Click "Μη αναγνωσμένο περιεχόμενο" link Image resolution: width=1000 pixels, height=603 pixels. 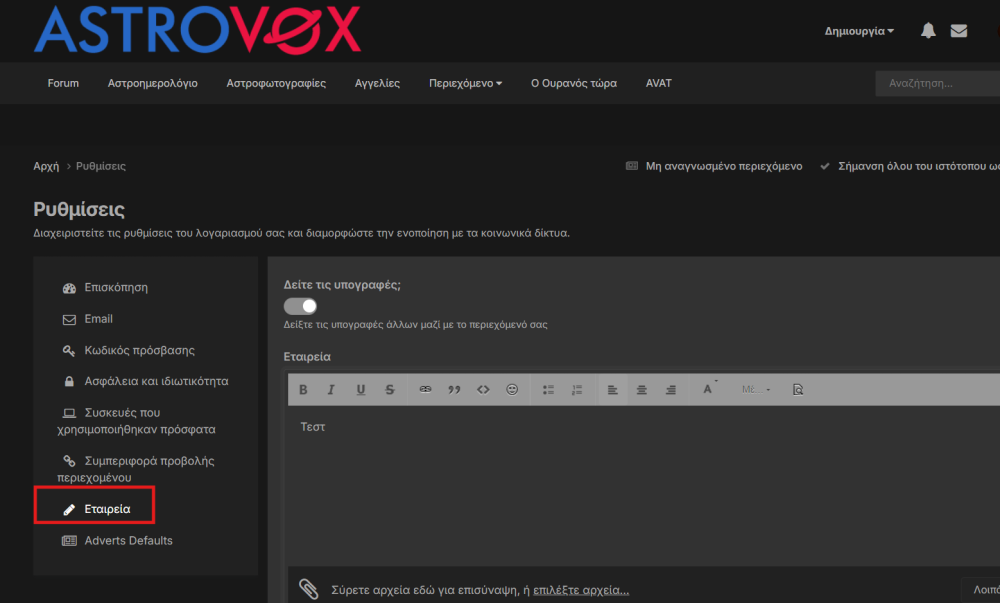(723, 166)
